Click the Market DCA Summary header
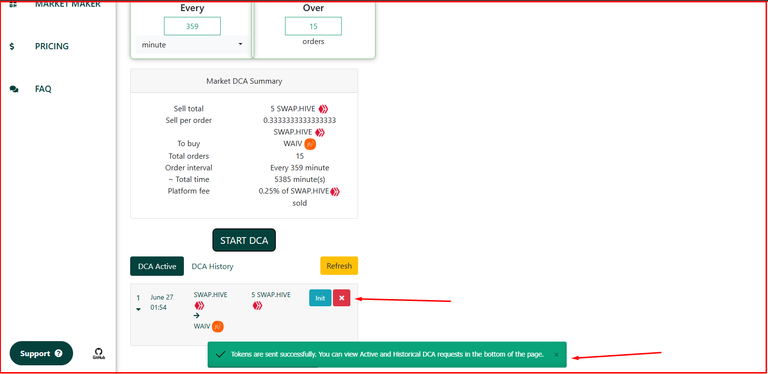This screenshot has width=768, height=374. pyautogui.click(x=244, y=81)
